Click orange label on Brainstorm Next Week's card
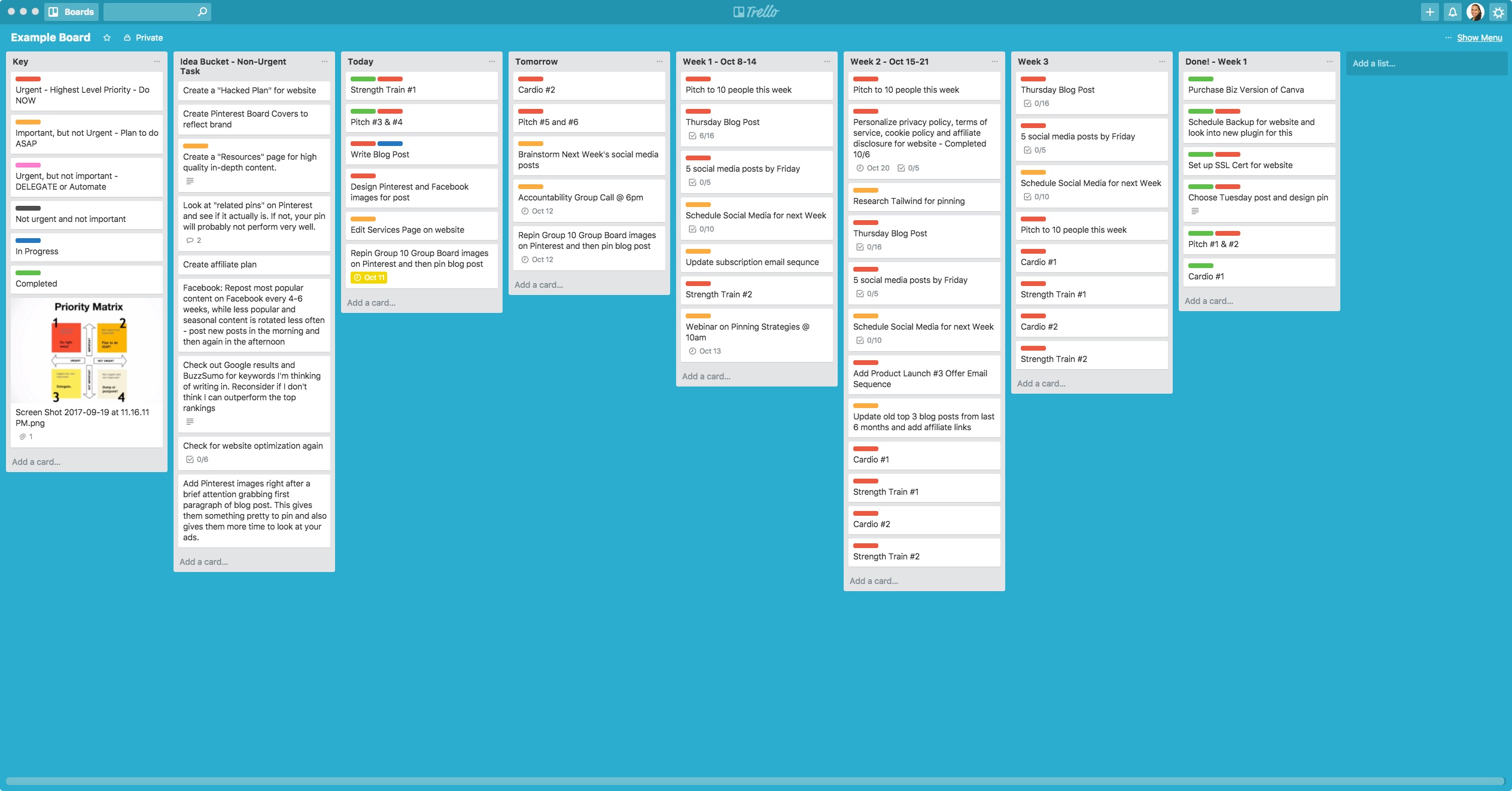The height and width of the screenshot is (791, 1512). (531, 144)
